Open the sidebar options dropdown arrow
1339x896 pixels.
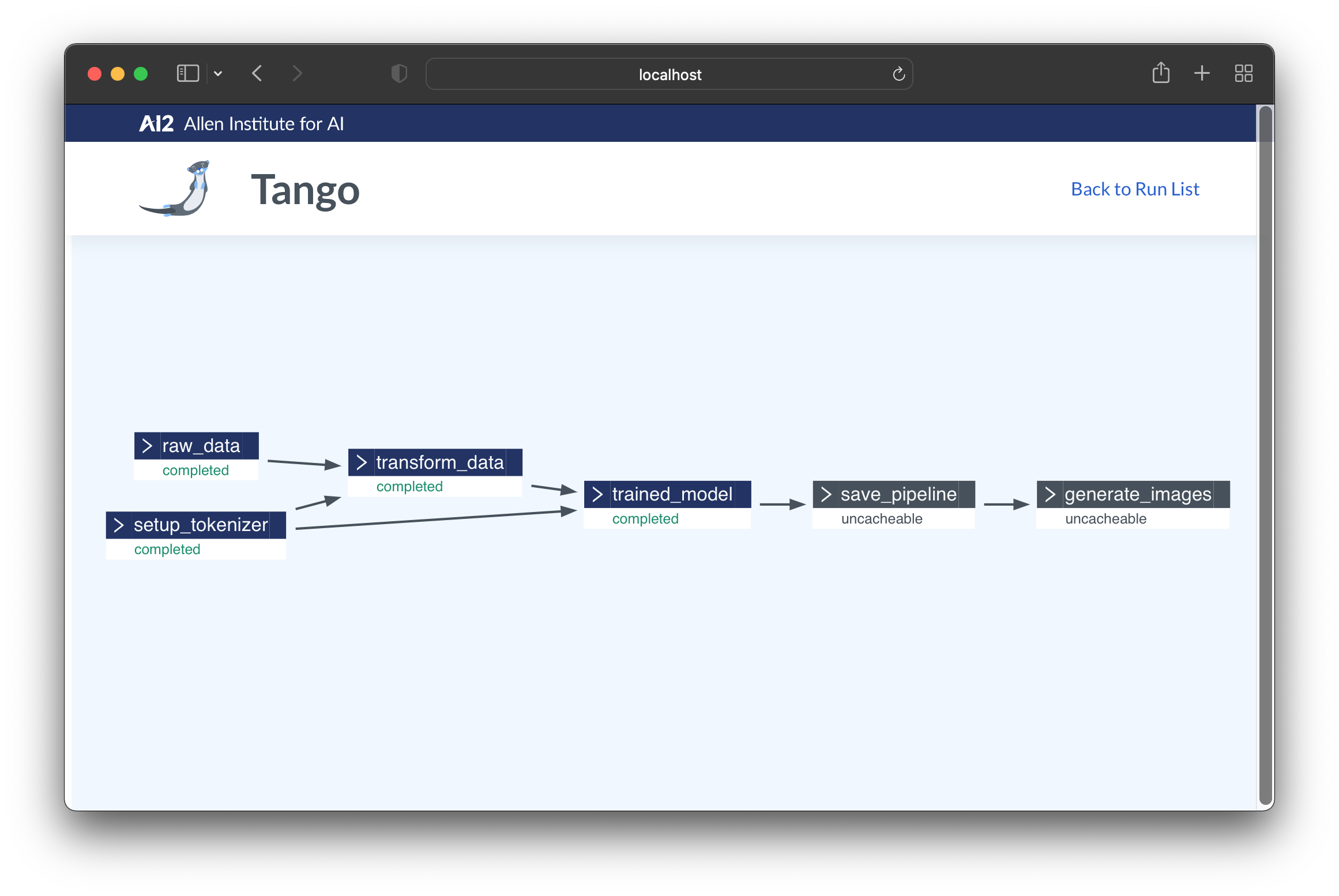[x=218, y=74]
